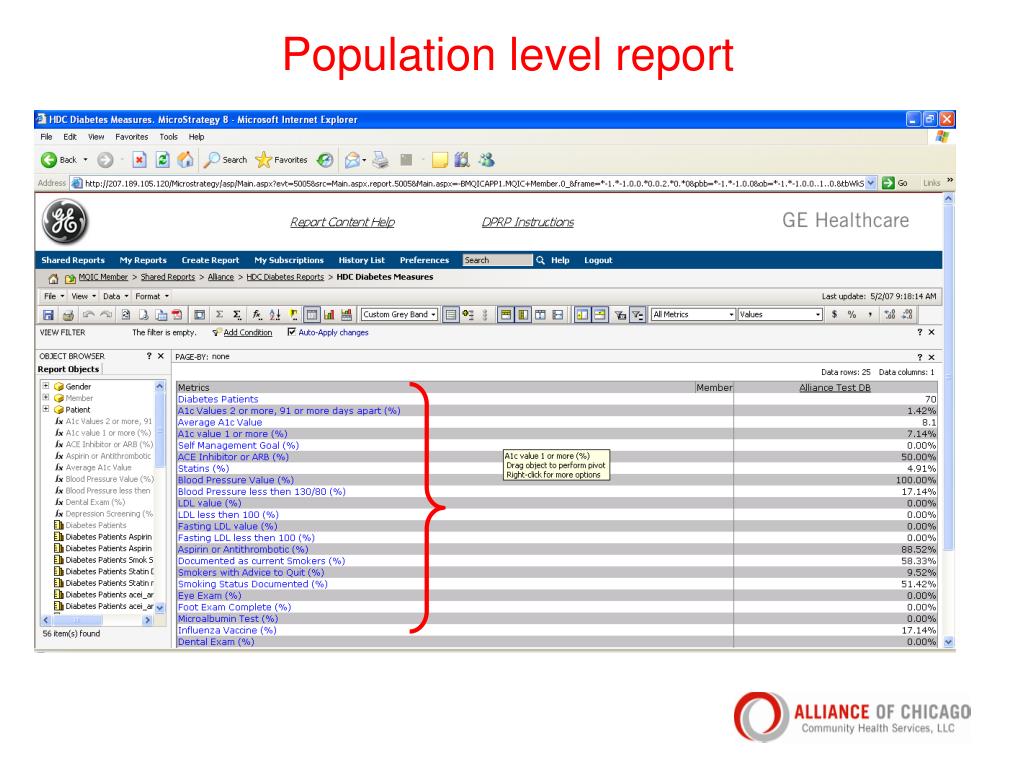The height and width of the screenshot is (768, 1024).
Task: Expand the Patient tree node
Action: click(x=46, y=409)
